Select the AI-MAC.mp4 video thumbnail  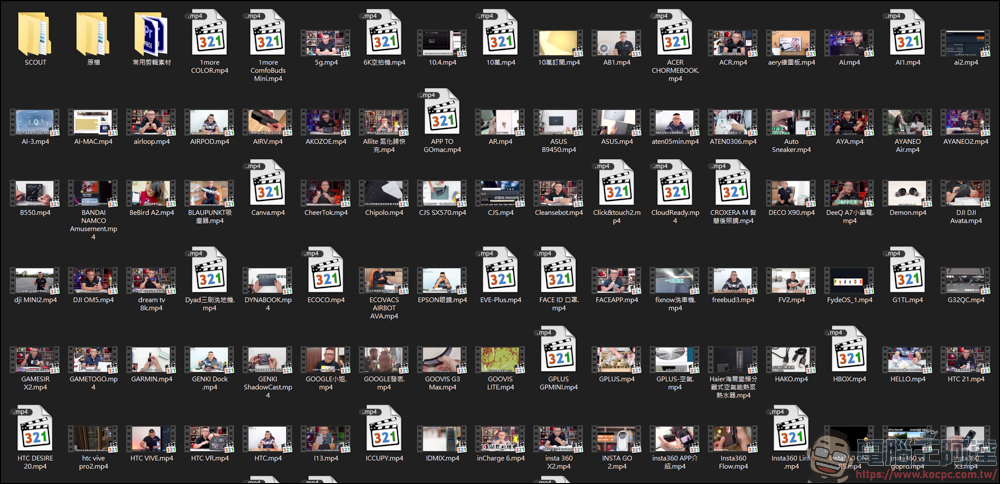93,122
